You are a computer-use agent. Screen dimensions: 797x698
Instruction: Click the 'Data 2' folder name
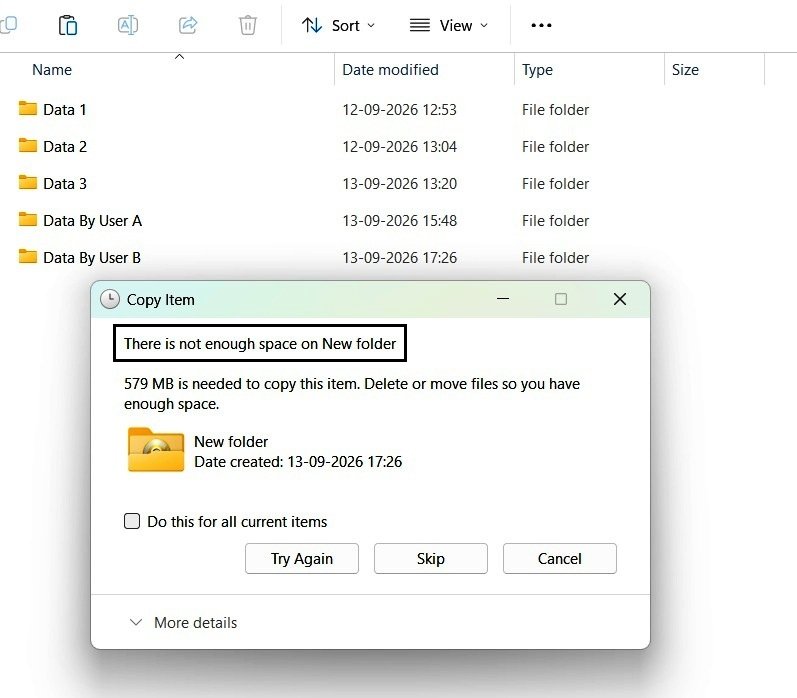click(x=65, y=146)
